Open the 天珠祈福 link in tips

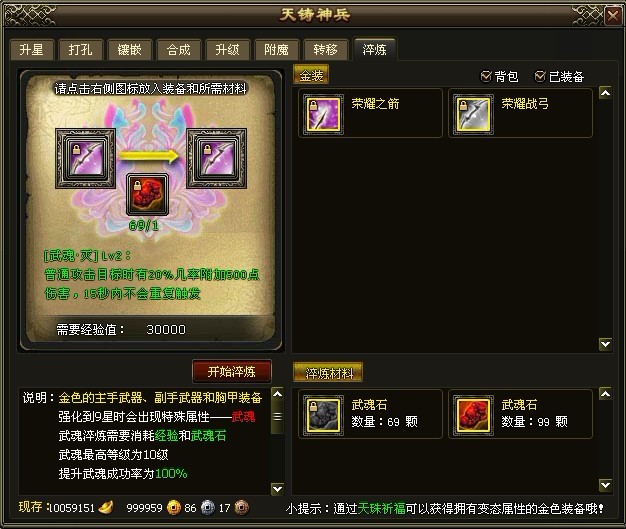[381, 508]
